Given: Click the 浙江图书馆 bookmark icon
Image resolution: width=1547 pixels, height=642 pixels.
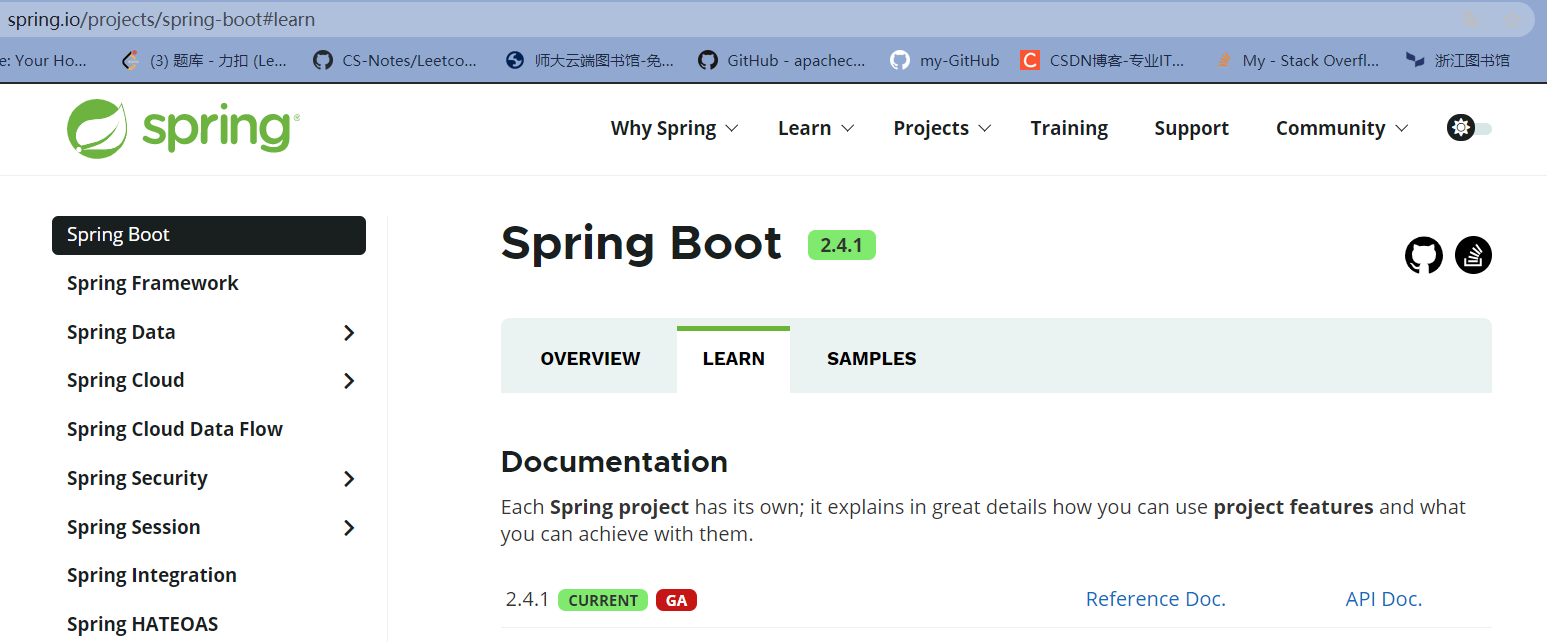Looking at the screenshot, I should point(1415,60).
